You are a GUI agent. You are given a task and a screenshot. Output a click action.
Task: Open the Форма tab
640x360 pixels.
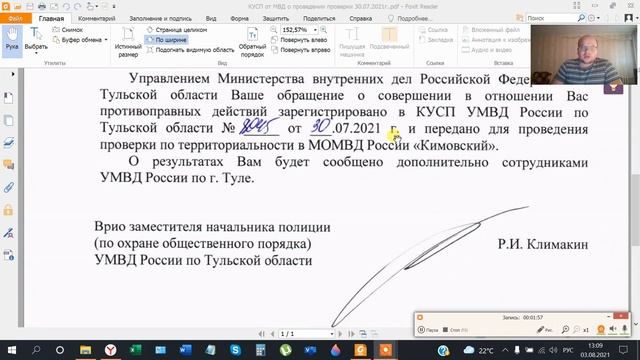tap(239, 18)
